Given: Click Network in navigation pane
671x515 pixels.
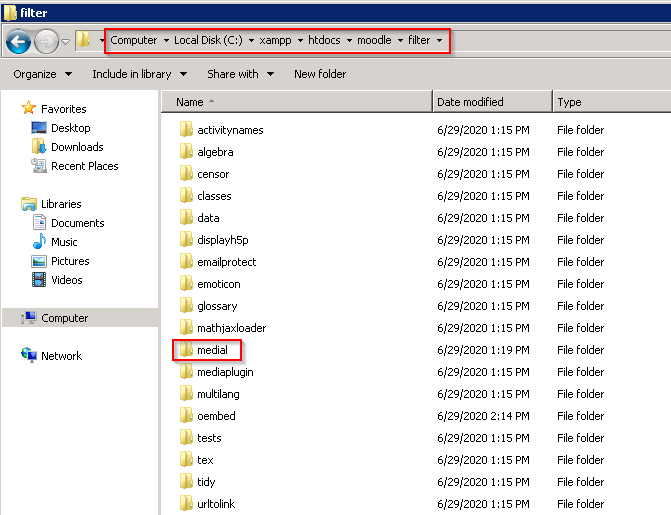Looking at the screenshot, I should (61, 356).
